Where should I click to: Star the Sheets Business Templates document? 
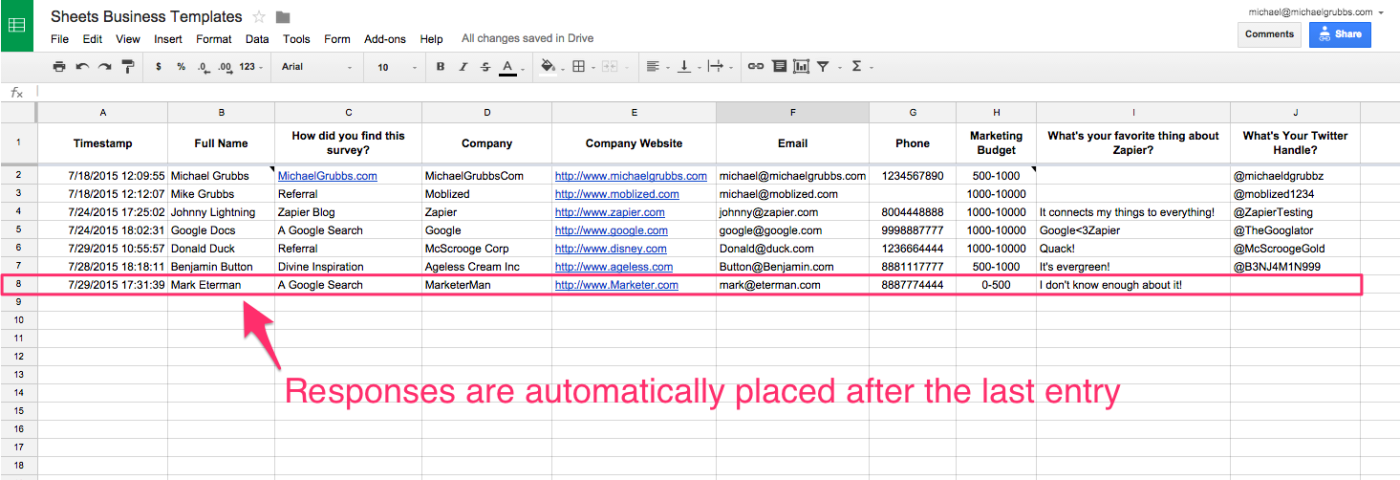pyautogui.click(x=259, y=16)
